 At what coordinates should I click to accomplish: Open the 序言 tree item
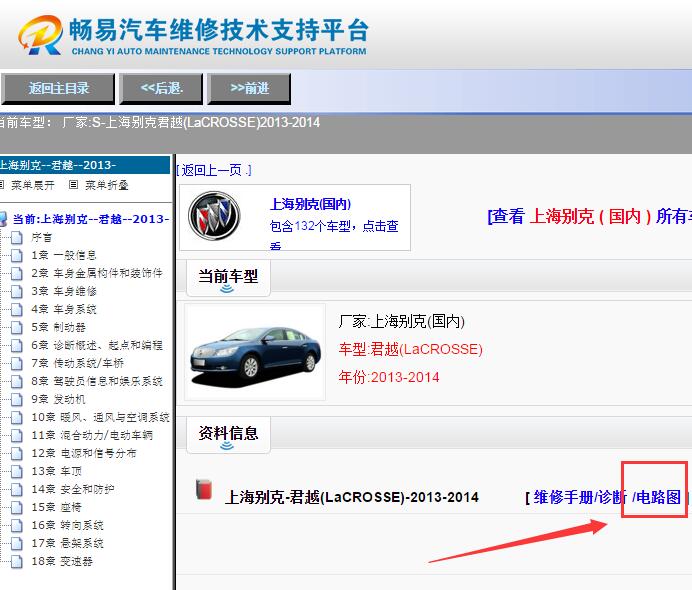click(x=41, y=237)
